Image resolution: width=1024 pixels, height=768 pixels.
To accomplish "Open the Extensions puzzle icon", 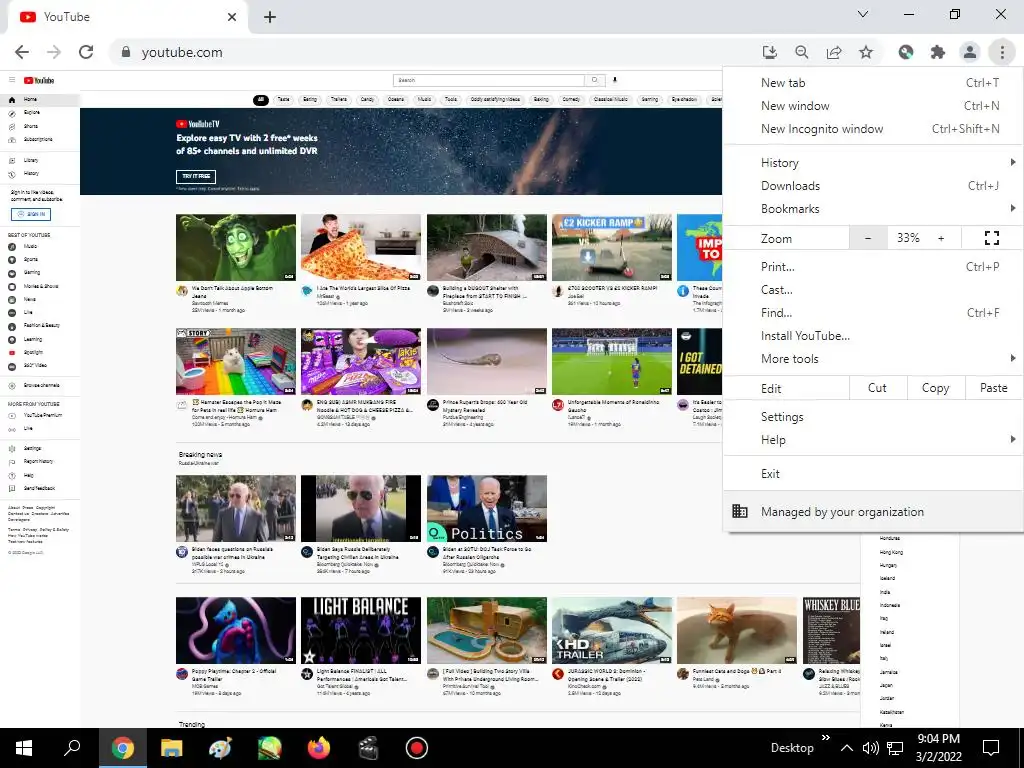I will pyautogui.click(x=938, y=52).
